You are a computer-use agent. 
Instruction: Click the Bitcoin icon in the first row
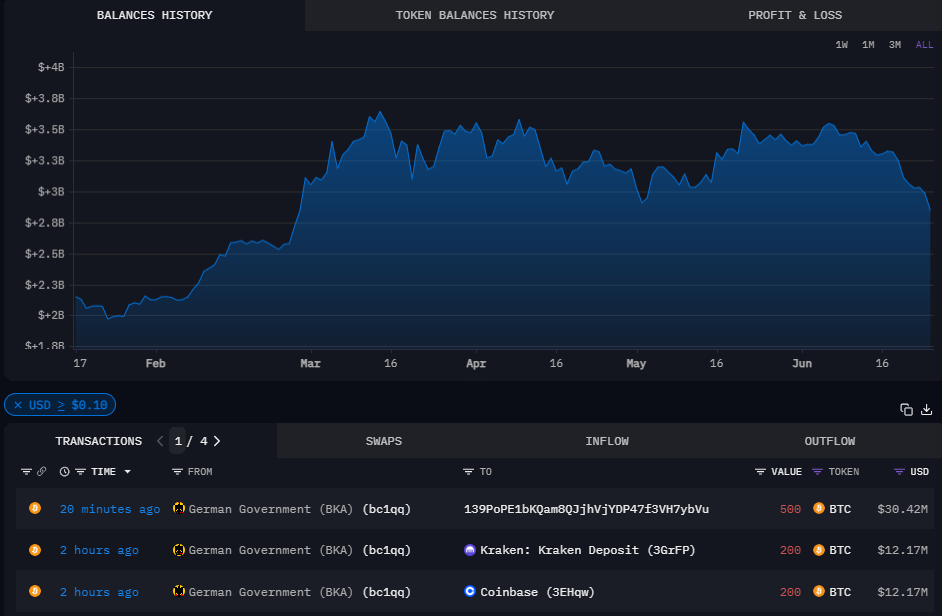point(35,509)
